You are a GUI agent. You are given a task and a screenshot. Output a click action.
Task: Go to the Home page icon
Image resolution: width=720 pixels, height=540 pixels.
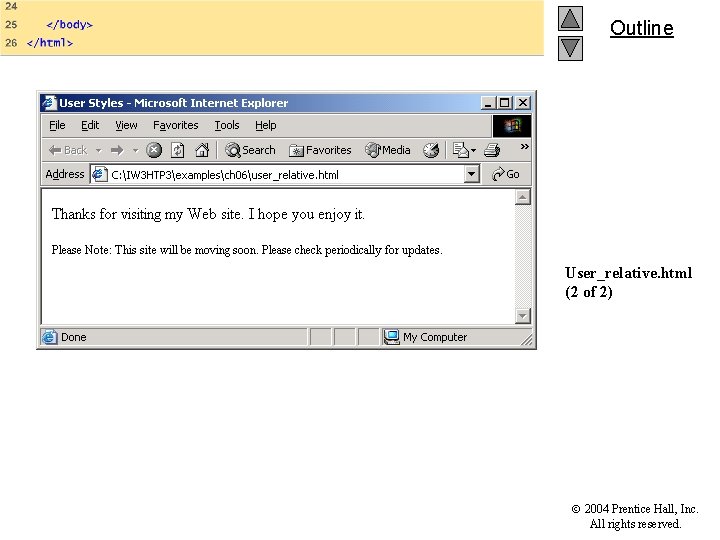tap(202, 150)
